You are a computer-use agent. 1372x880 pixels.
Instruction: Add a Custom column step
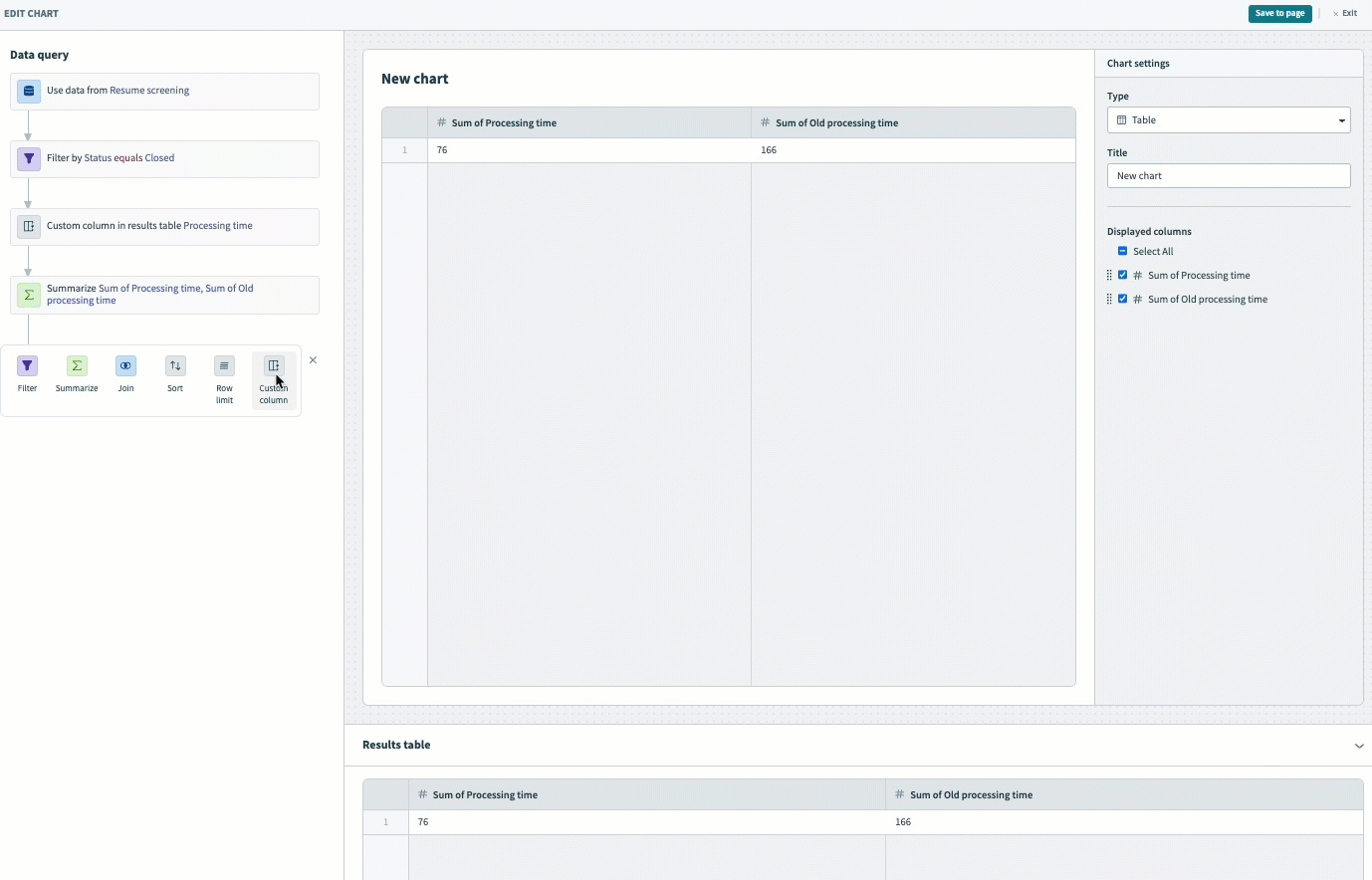(274, 366)
